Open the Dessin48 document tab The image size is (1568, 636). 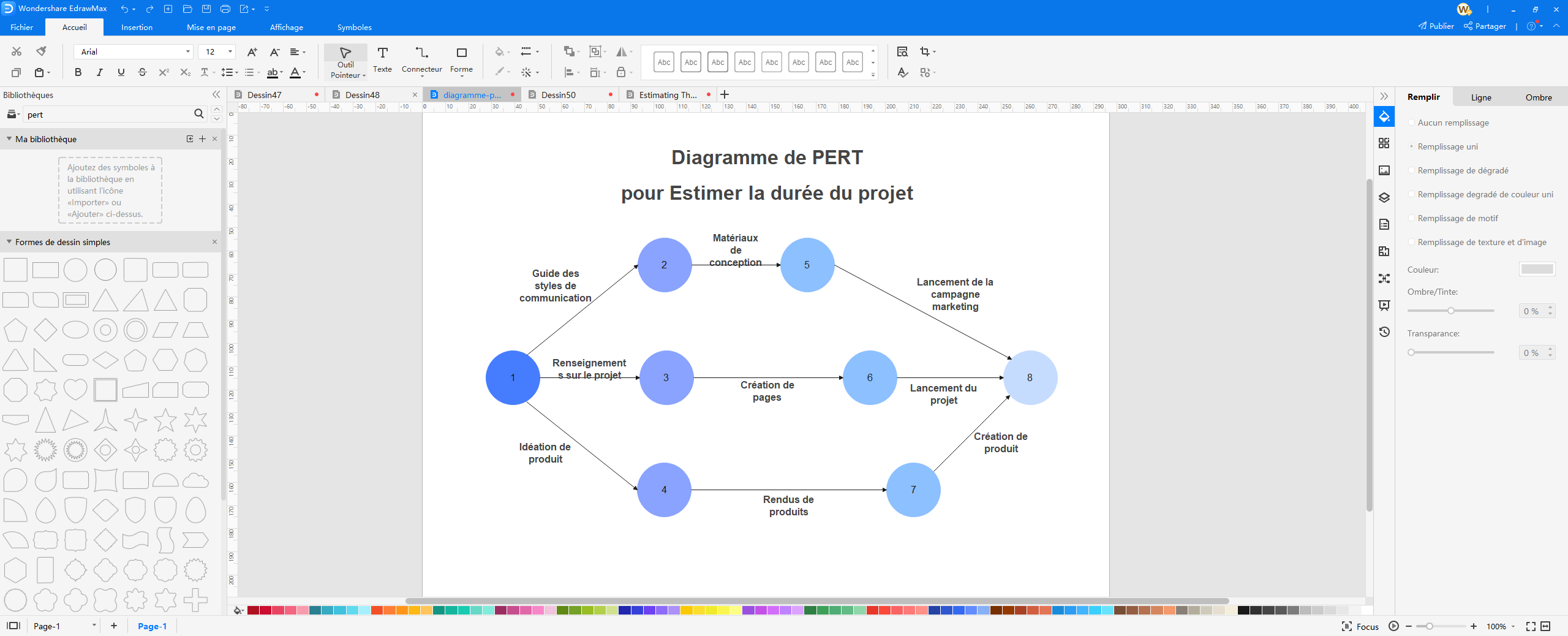[x=363, y=94]
